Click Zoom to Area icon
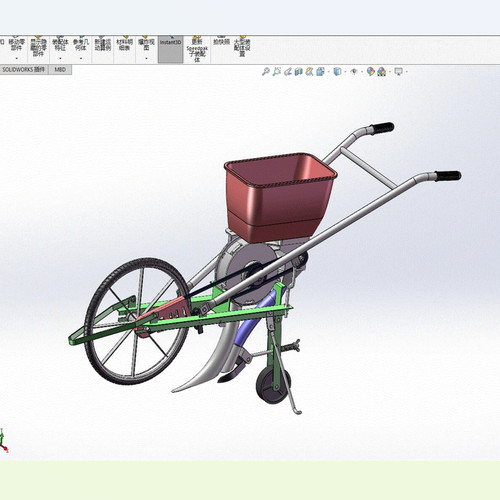 pyautogui.click(x=277, y=72)
